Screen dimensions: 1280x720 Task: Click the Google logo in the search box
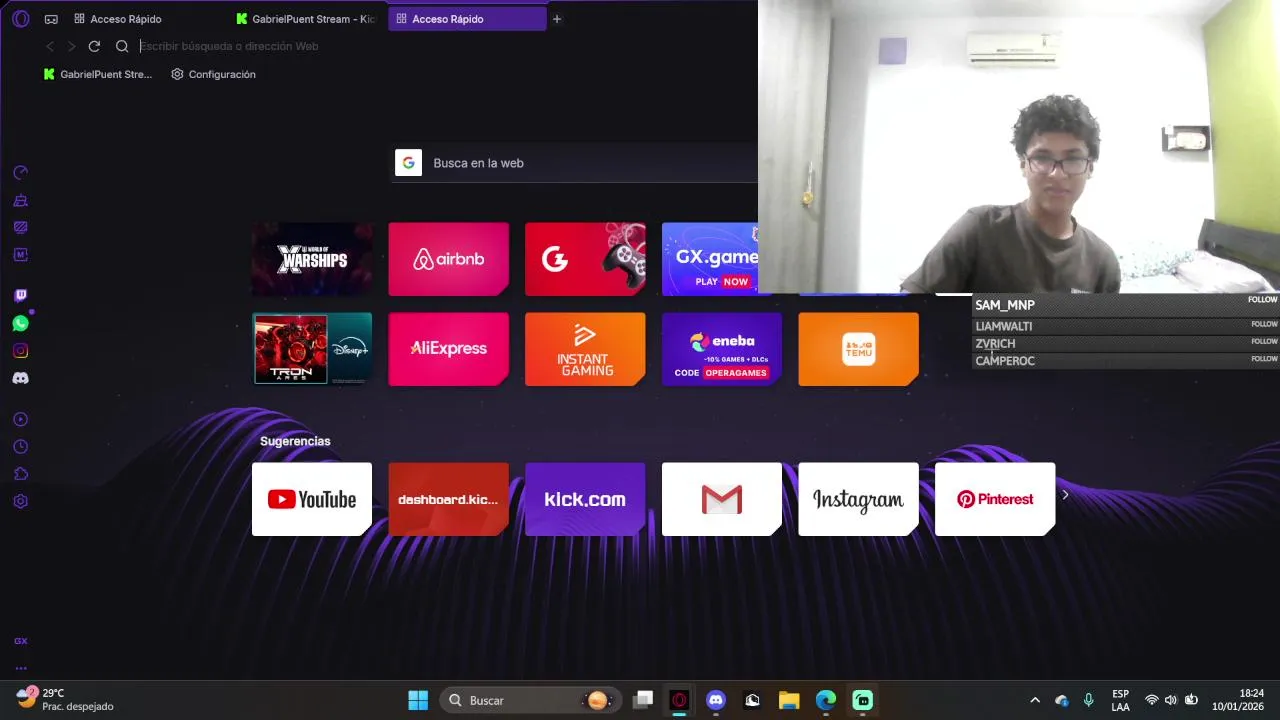(408, 163)
